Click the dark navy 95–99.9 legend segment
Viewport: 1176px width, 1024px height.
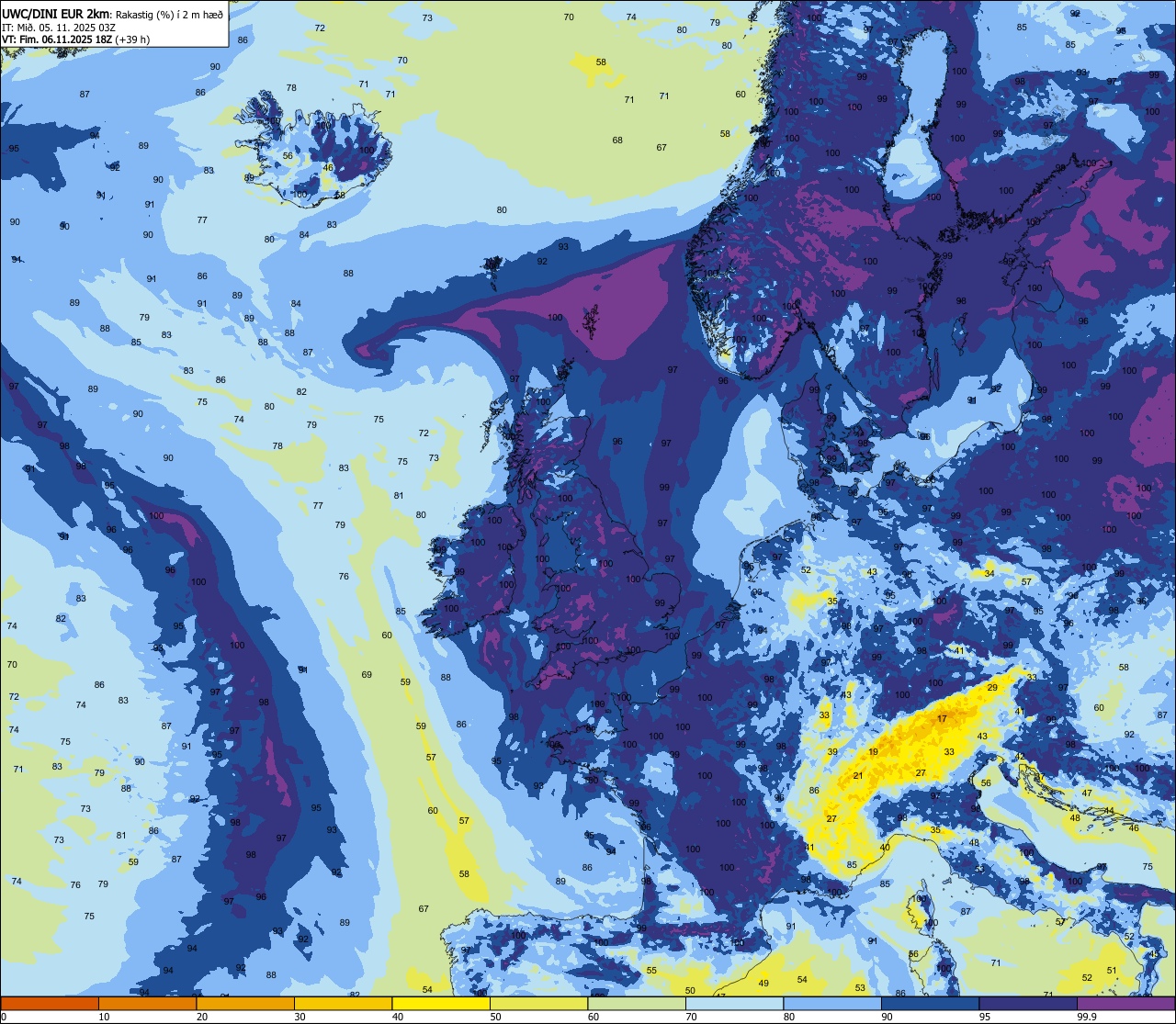click(1028, 1003)
